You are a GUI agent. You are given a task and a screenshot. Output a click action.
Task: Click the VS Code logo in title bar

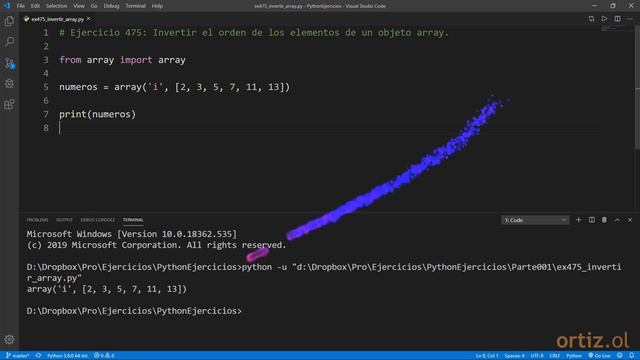(x=7, y=6)
